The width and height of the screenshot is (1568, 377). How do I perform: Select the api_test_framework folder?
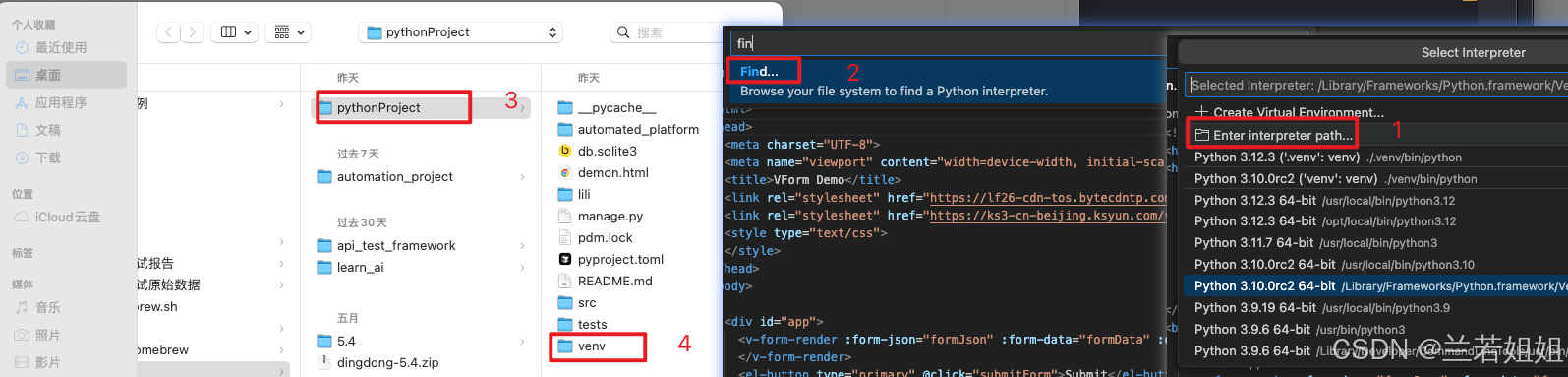pyautogui.click(x=396, y=245)
